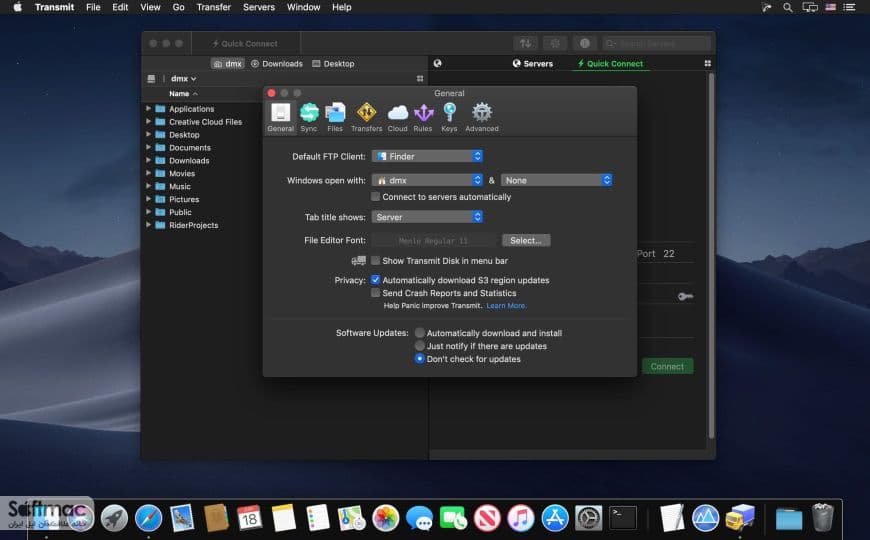Image resolution: width=870 pixels, height=540 pixels.
Task: Select Don't check for updates radio
Action: (x=419, y=359)
